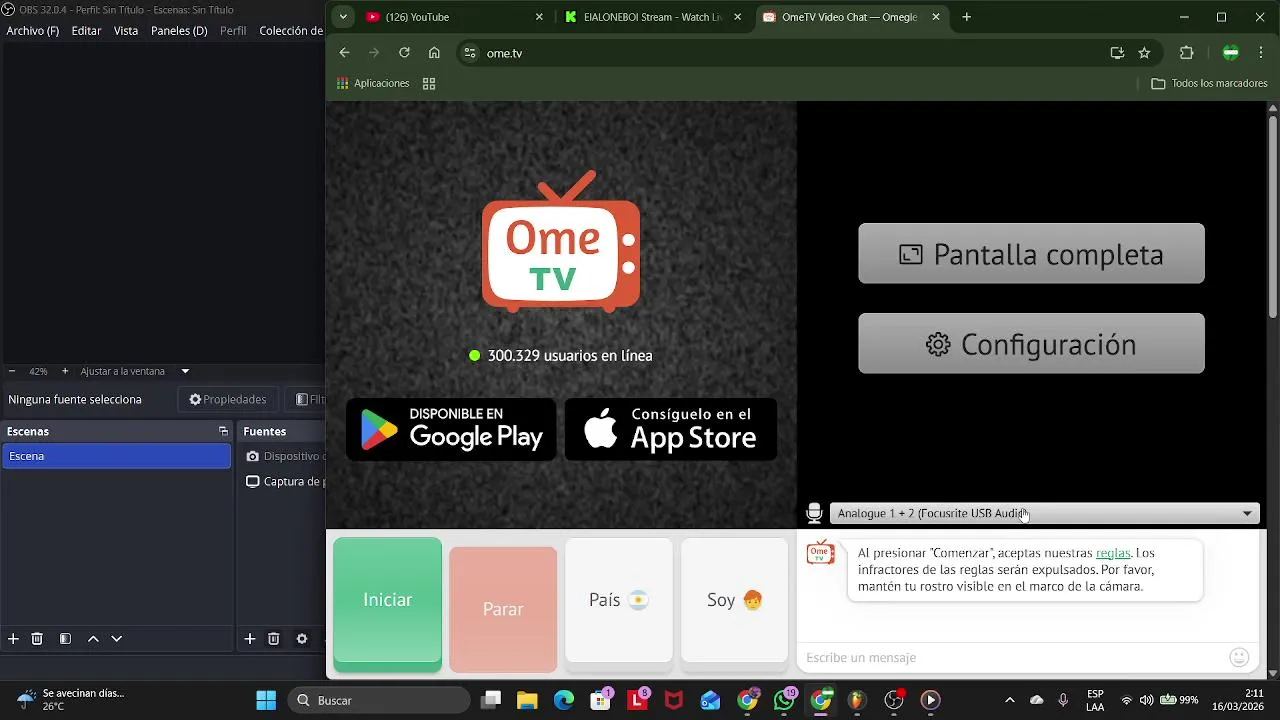Move the scene down in OBS
Screen dimensions: 1280x720
(x=117, y=639)
